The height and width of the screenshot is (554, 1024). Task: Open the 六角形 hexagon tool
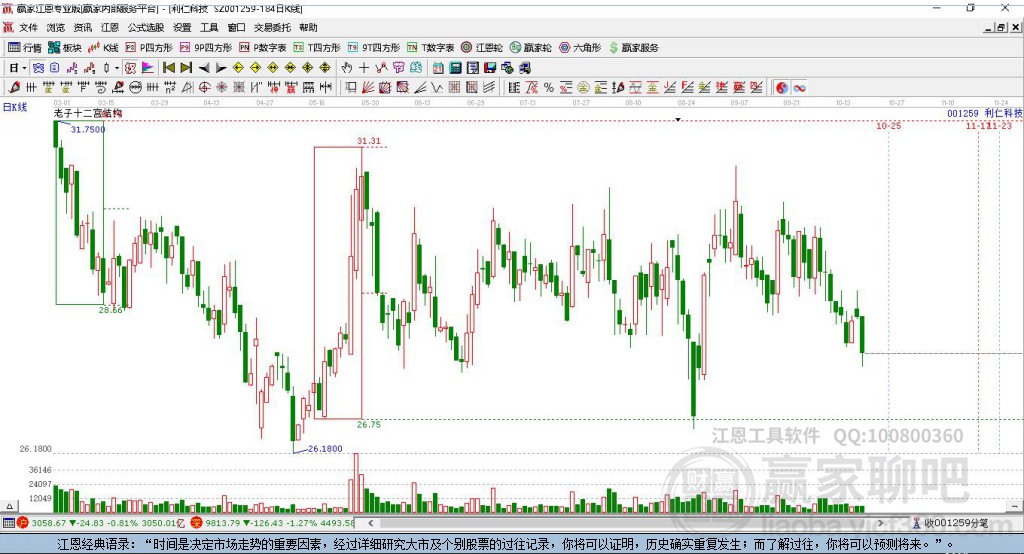coord(580,48)
